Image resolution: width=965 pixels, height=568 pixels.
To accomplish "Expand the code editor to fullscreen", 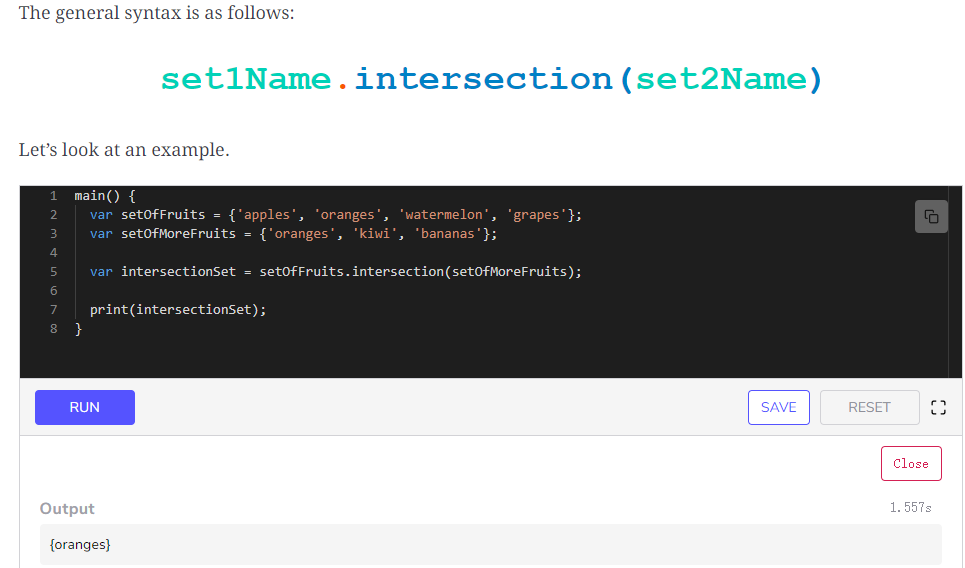I will 937,407.
